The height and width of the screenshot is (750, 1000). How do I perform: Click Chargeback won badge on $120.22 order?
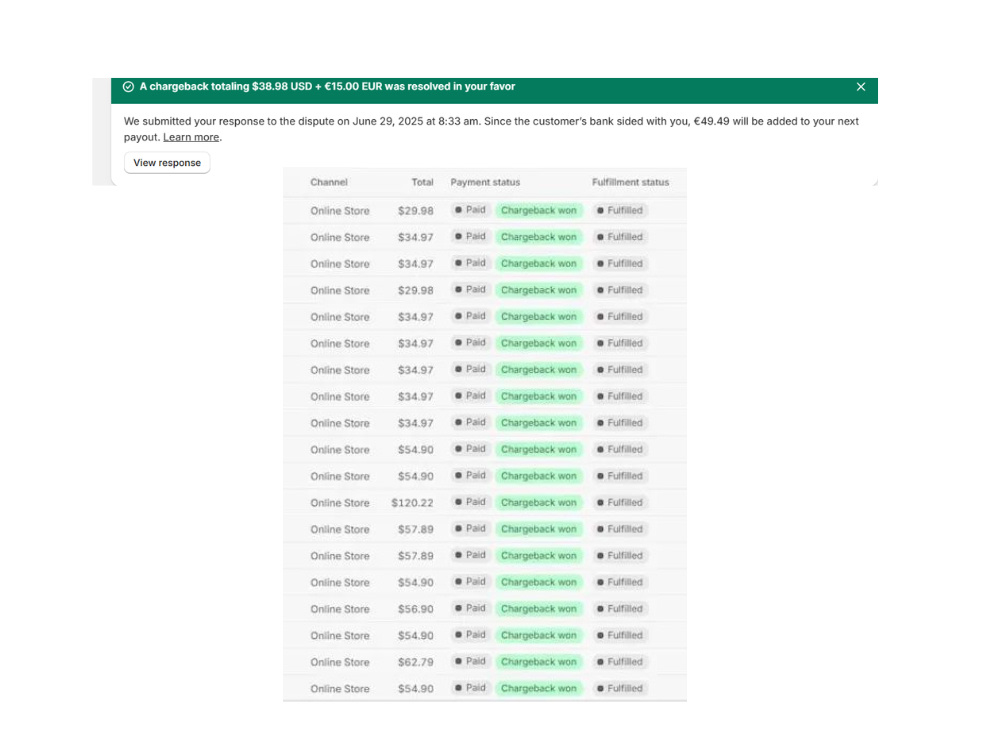point(538,503)
